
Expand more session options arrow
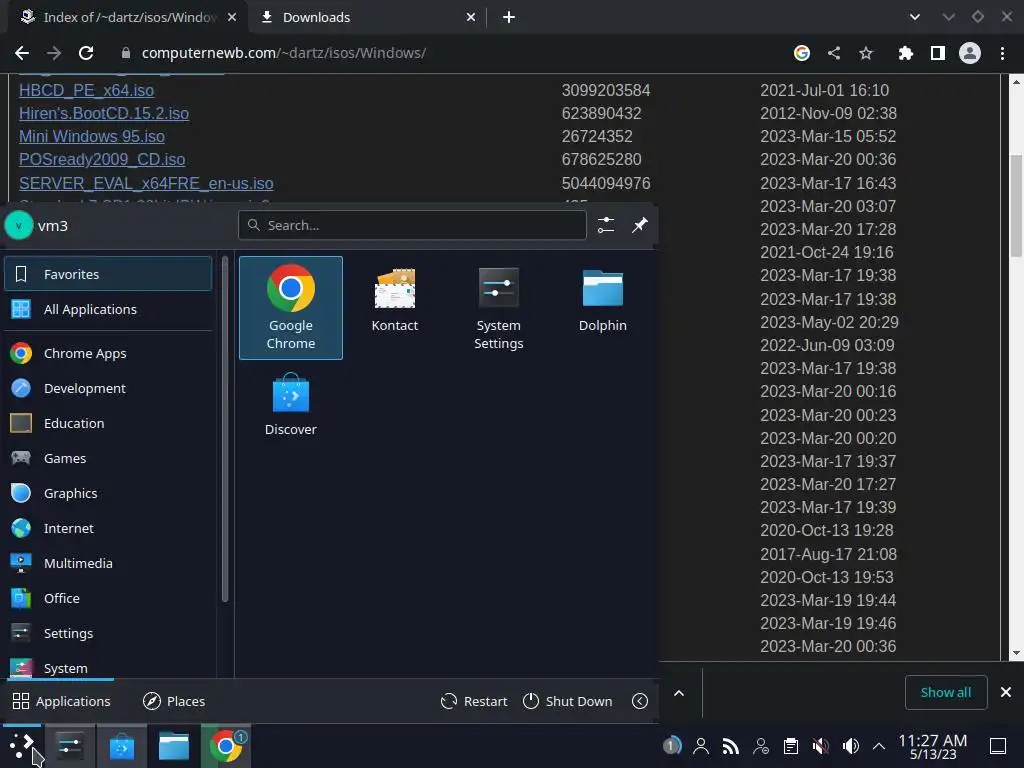[640, 701]
